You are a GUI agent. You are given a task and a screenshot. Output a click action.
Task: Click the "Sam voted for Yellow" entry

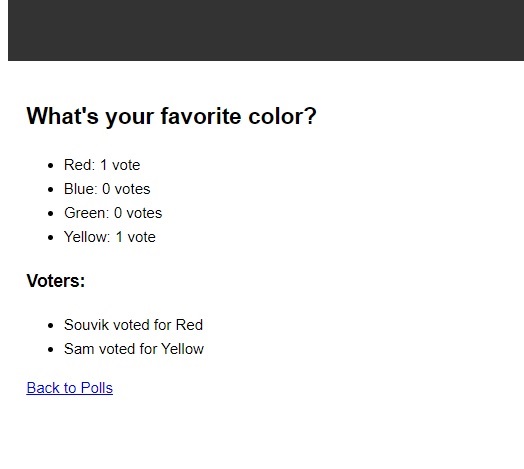pos(134,349)
